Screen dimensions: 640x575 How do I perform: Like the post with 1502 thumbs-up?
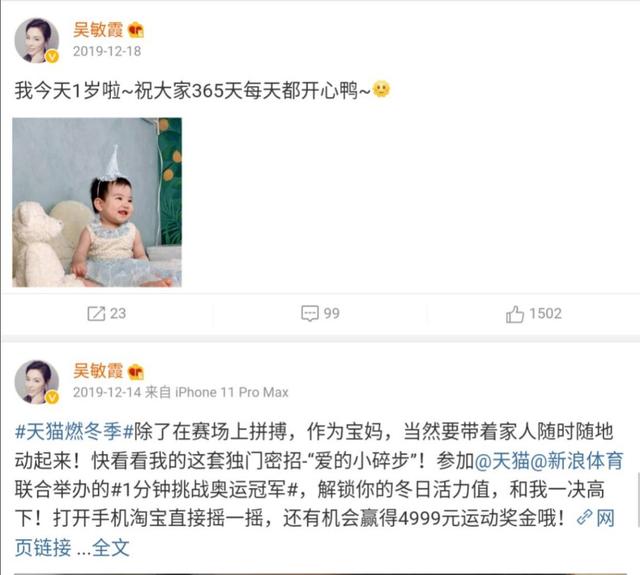(515, 314)
